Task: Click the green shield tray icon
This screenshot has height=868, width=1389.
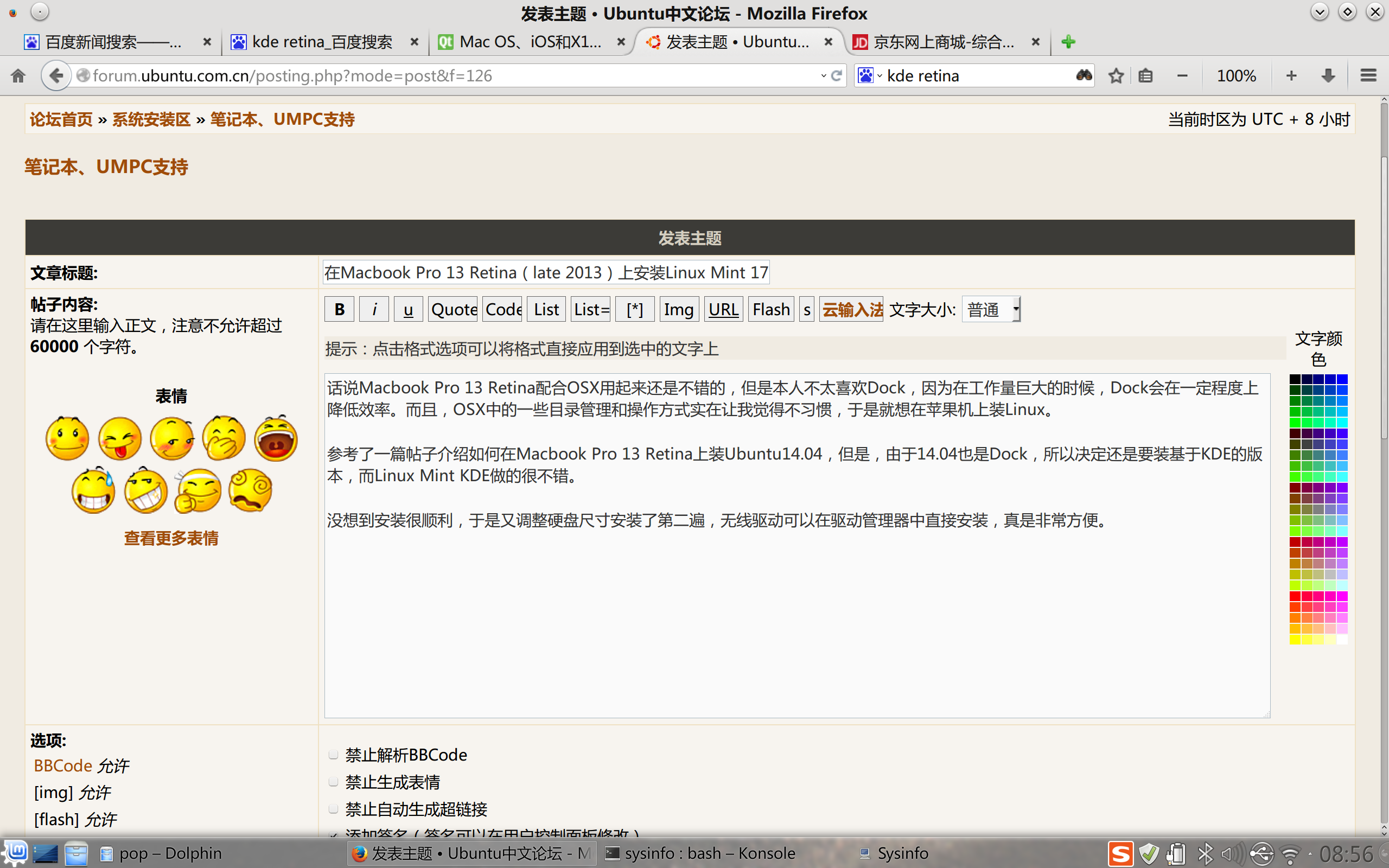Action: point(1149,854)
